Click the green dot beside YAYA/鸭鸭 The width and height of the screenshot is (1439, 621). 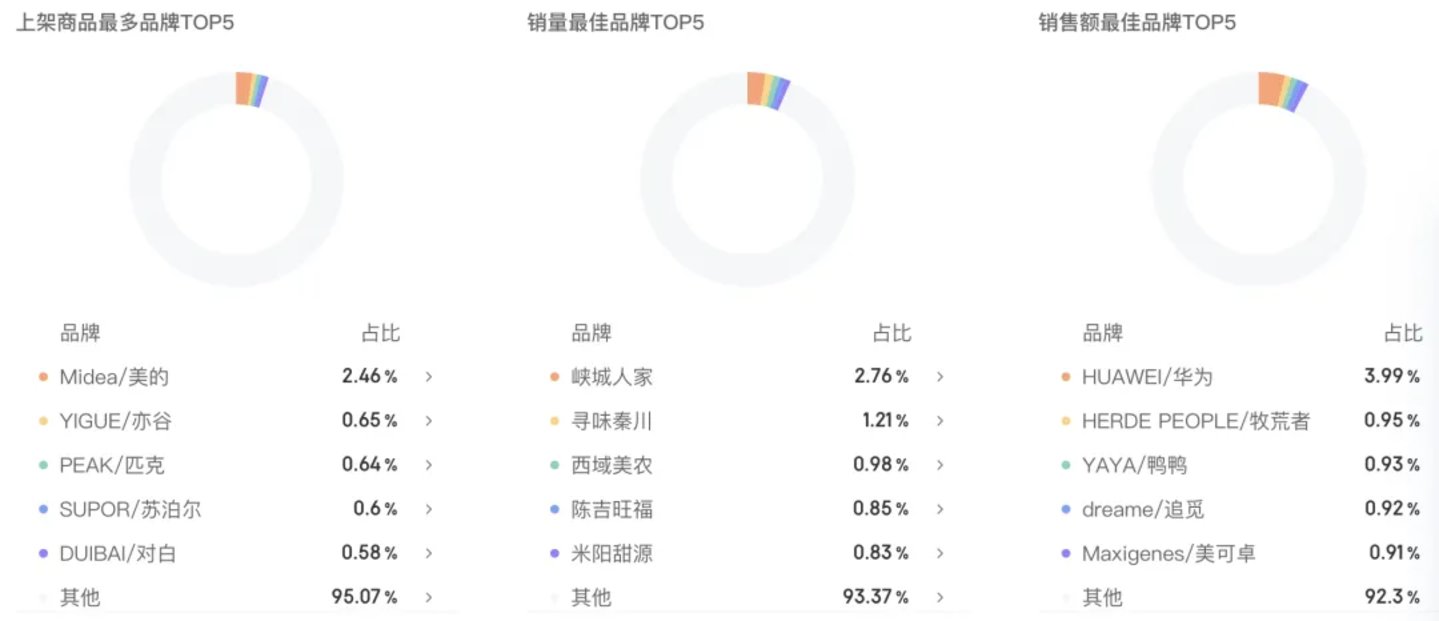click(1065, 465)
